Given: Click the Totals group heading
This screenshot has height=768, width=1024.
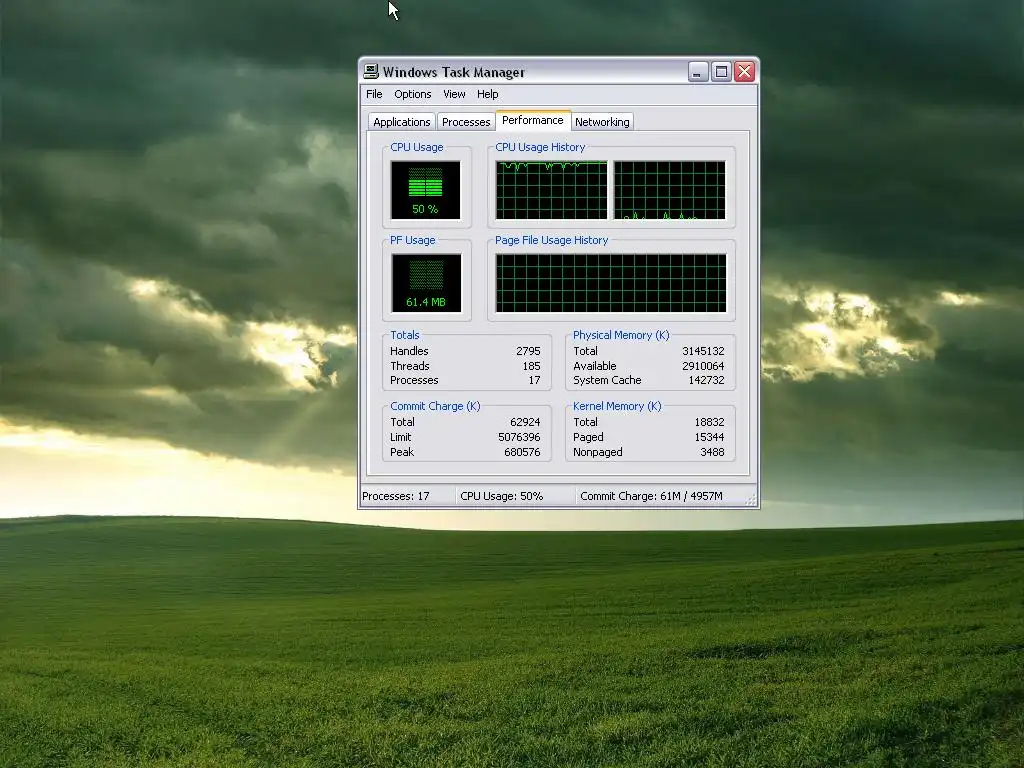Looking at the screenshot, I should click(x=405, y=335).
